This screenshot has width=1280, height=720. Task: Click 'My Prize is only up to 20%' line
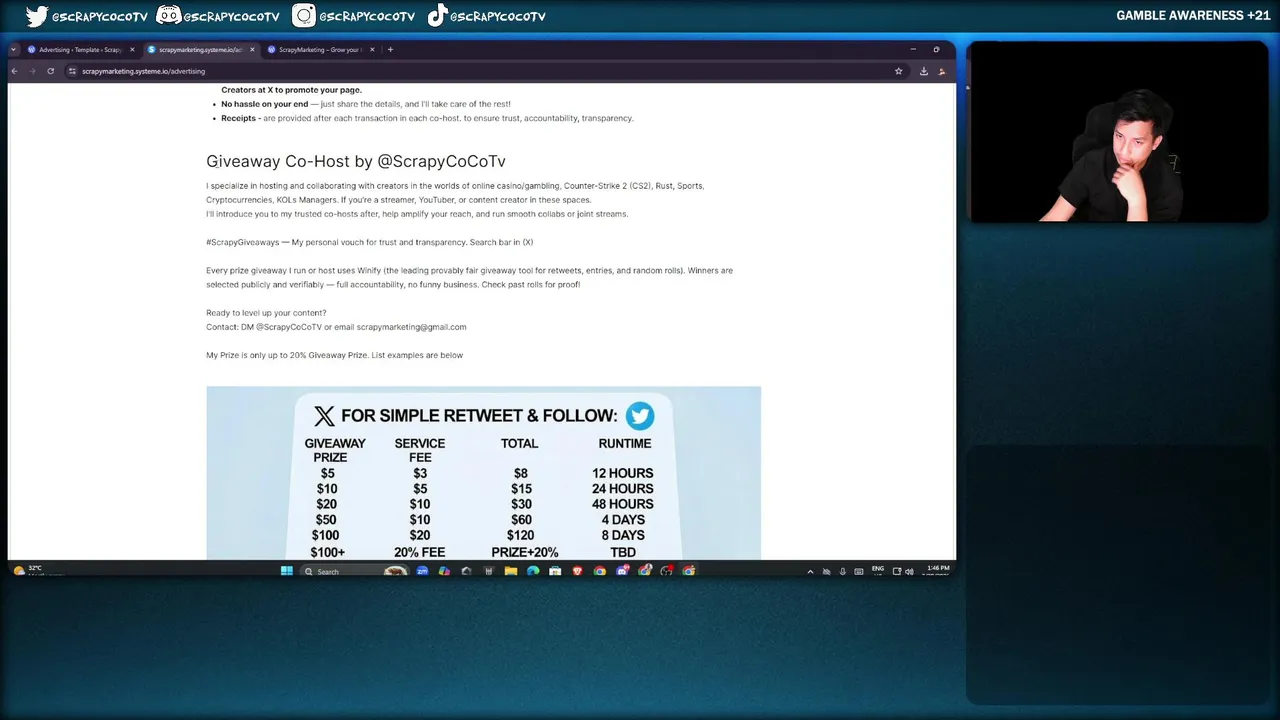(334, 355)
